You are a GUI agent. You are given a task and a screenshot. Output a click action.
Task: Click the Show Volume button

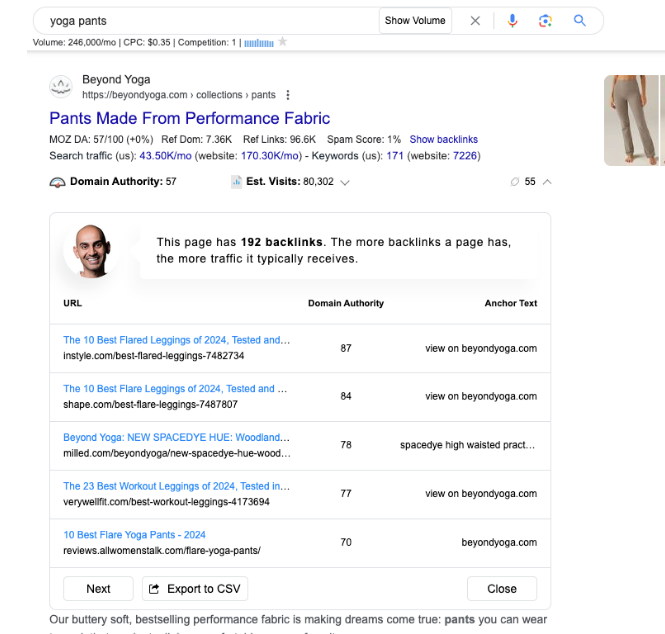(x=416, y=21)
